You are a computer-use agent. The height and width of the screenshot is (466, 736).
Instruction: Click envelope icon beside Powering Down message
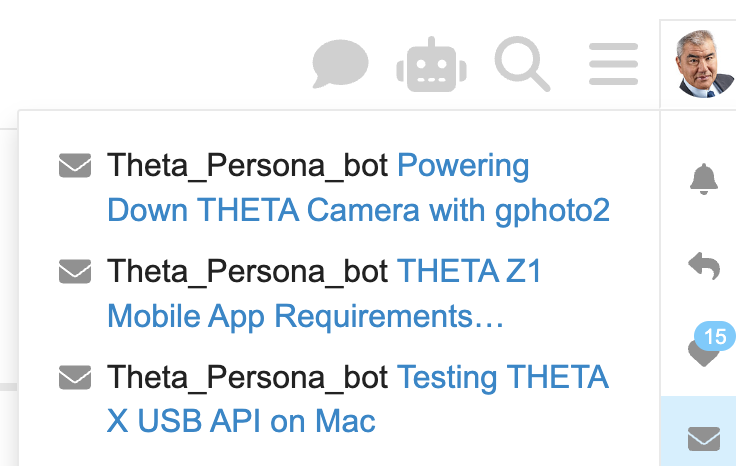point(75,165)
